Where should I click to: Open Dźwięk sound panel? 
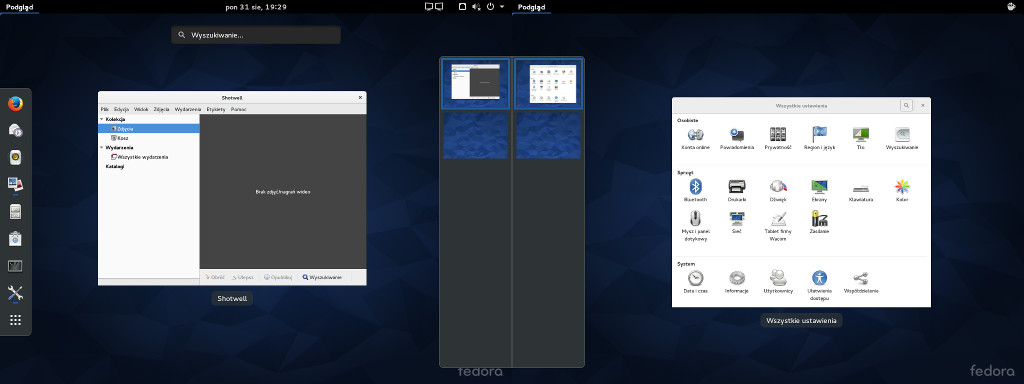[778, 191]
